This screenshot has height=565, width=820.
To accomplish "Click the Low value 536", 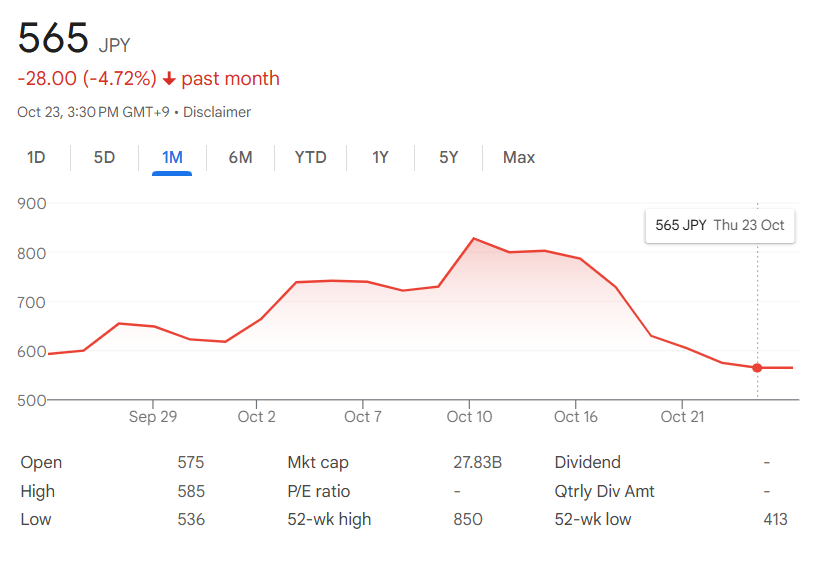I will (191, 519).
